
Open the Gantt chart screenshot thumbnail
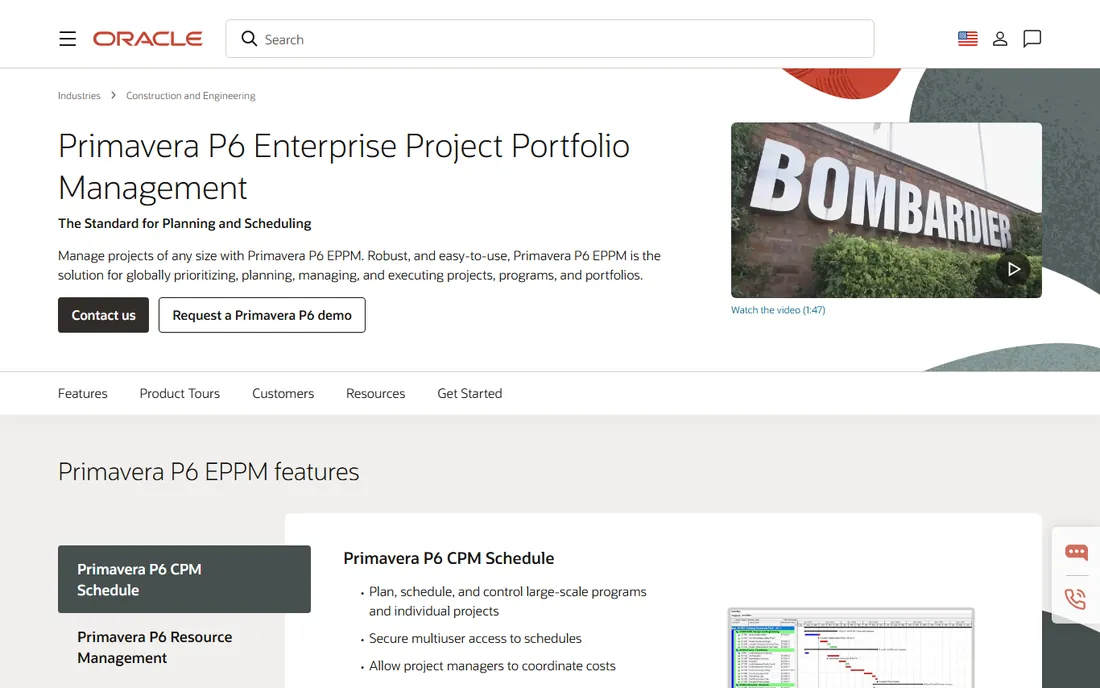(851, 648)
